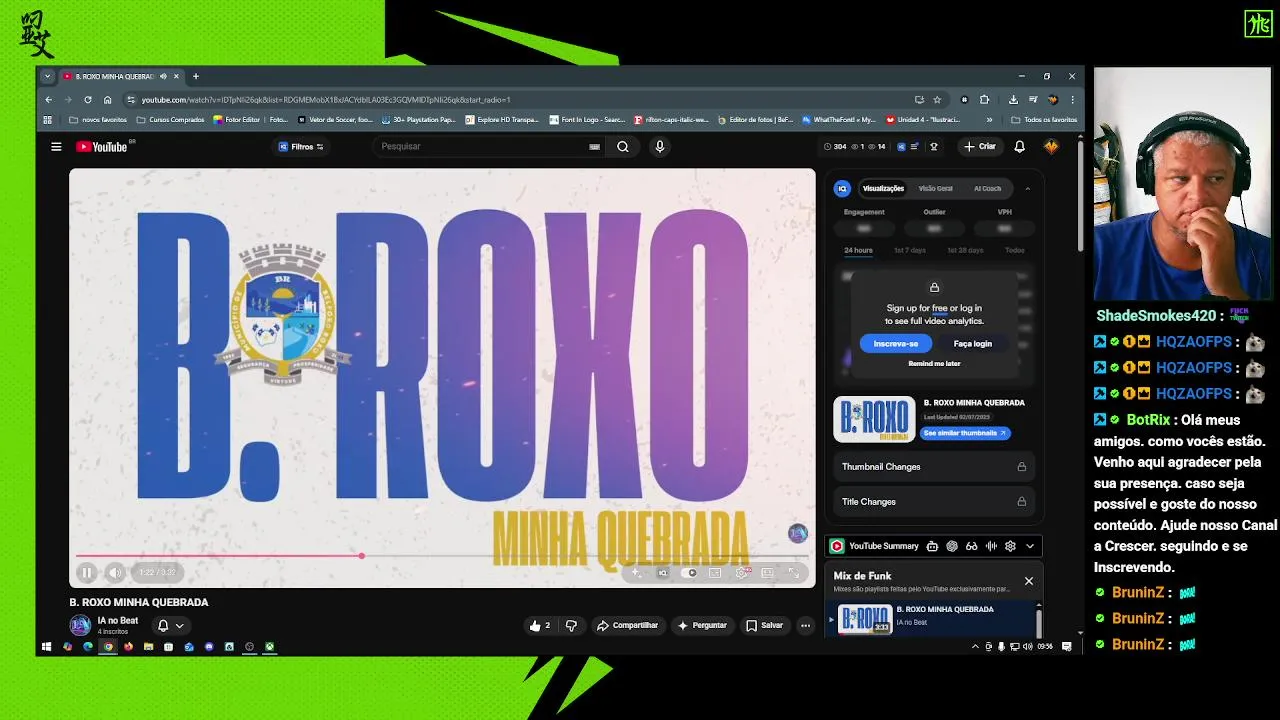Open the YouTube hamburger guide menu
The width and height of the screenshot is (1280, 720).
(x=56, y=146)
